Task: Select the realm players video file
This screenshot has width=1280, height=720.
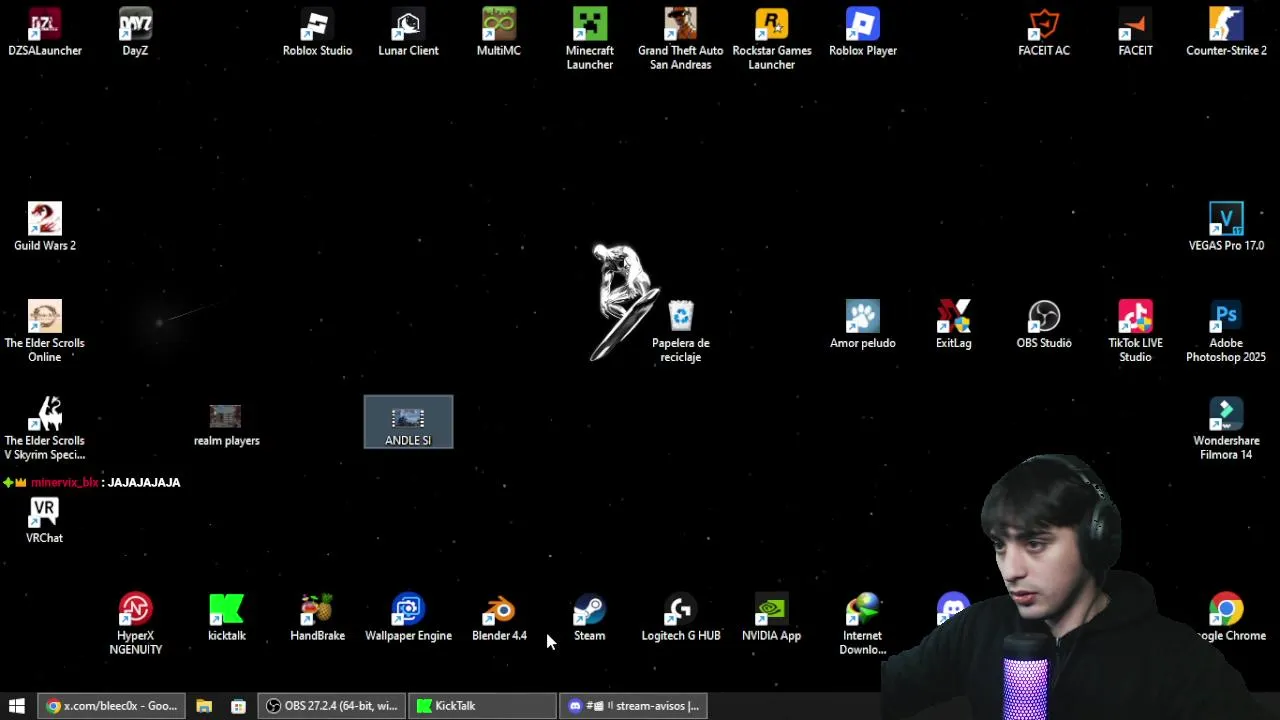Action: [x=226, y=424]
